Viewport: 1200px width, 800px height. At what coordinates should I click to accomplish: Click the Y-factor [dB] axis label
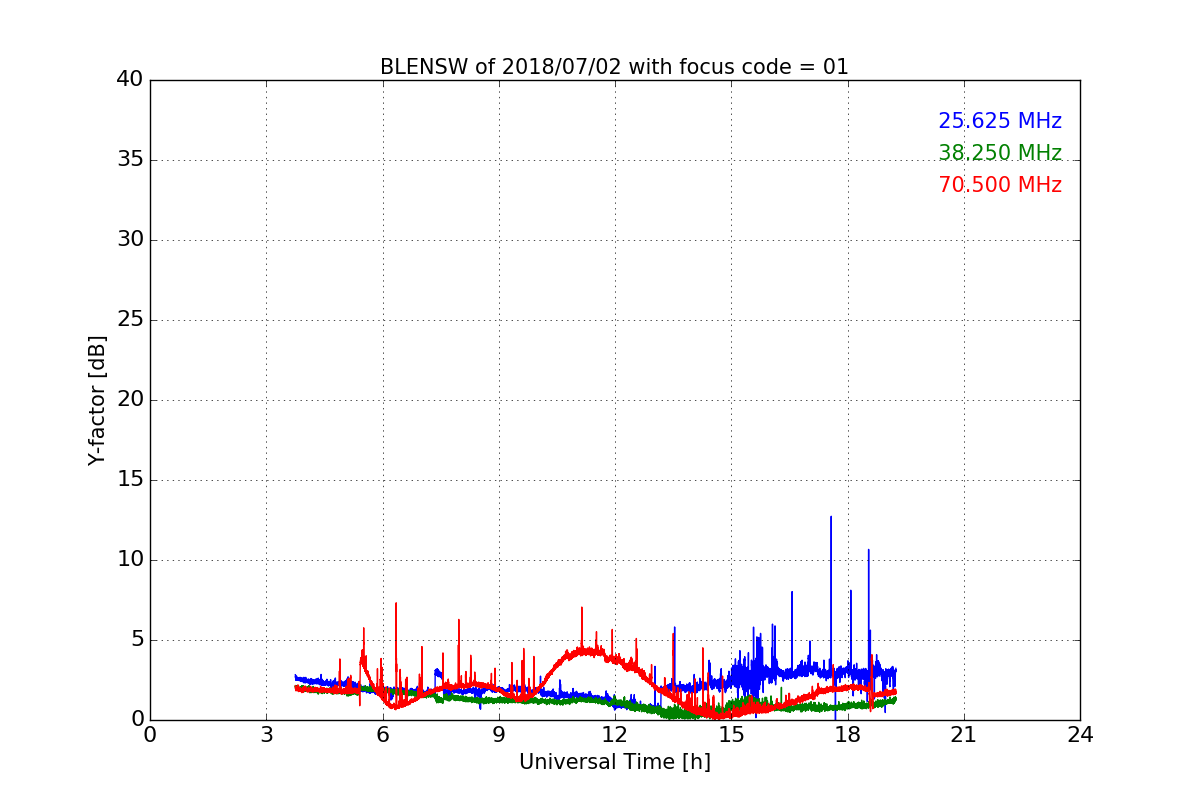[x=97, y=400]
